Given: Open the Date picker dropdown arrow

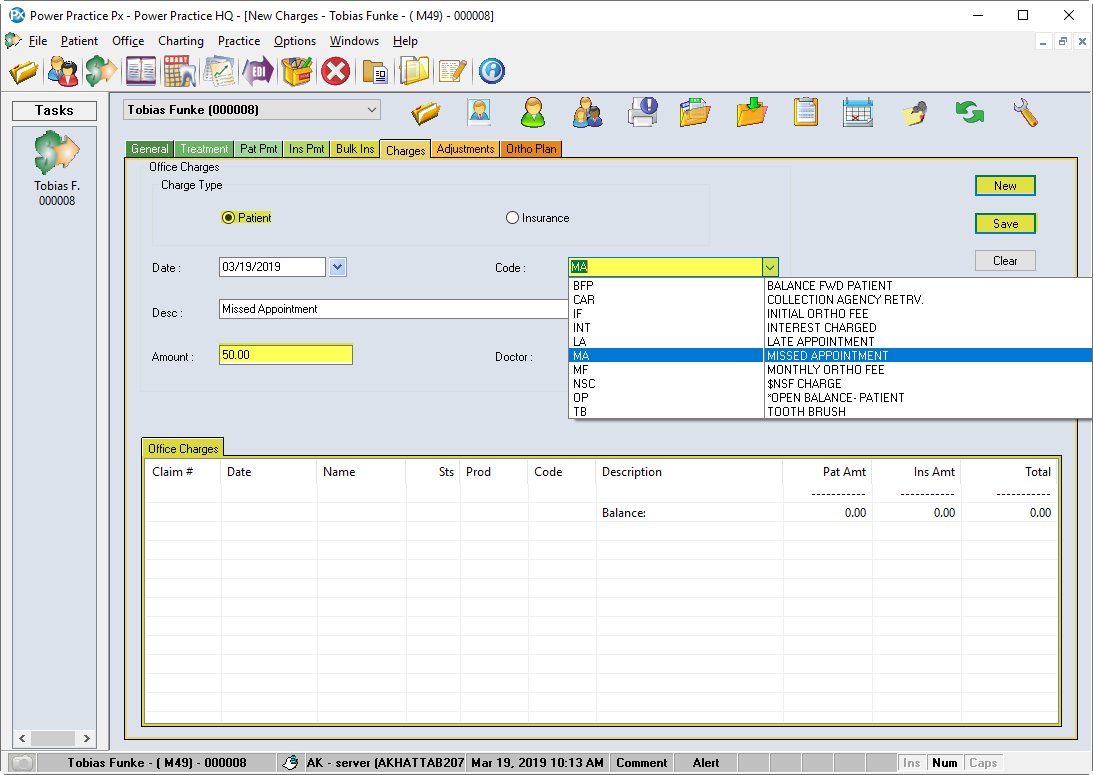Looking at the screenshot, I should (337, 267).
